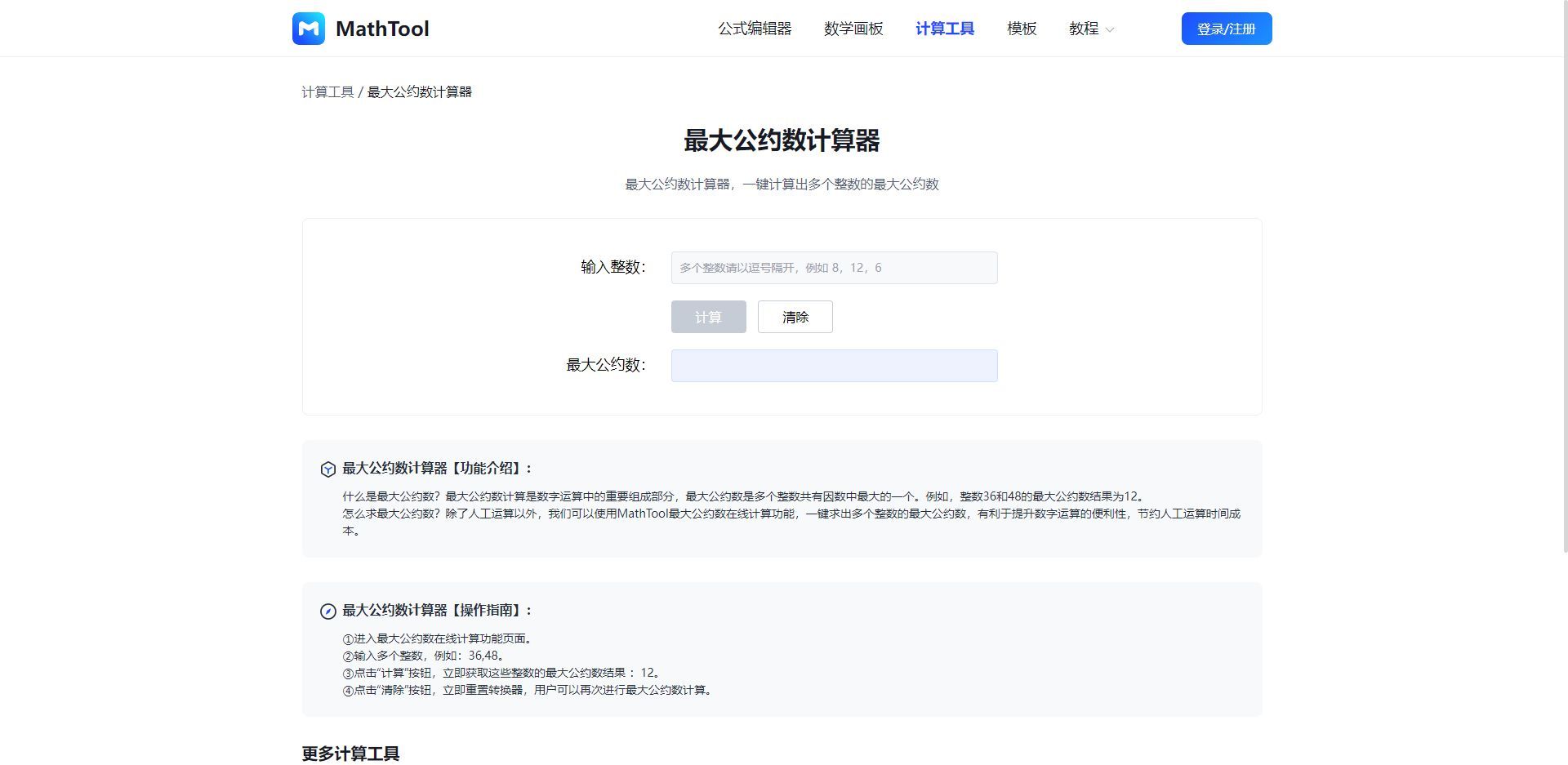Click the integer input field
The height and width of the screenshot is (765, 1568).
tap(833, 267)
